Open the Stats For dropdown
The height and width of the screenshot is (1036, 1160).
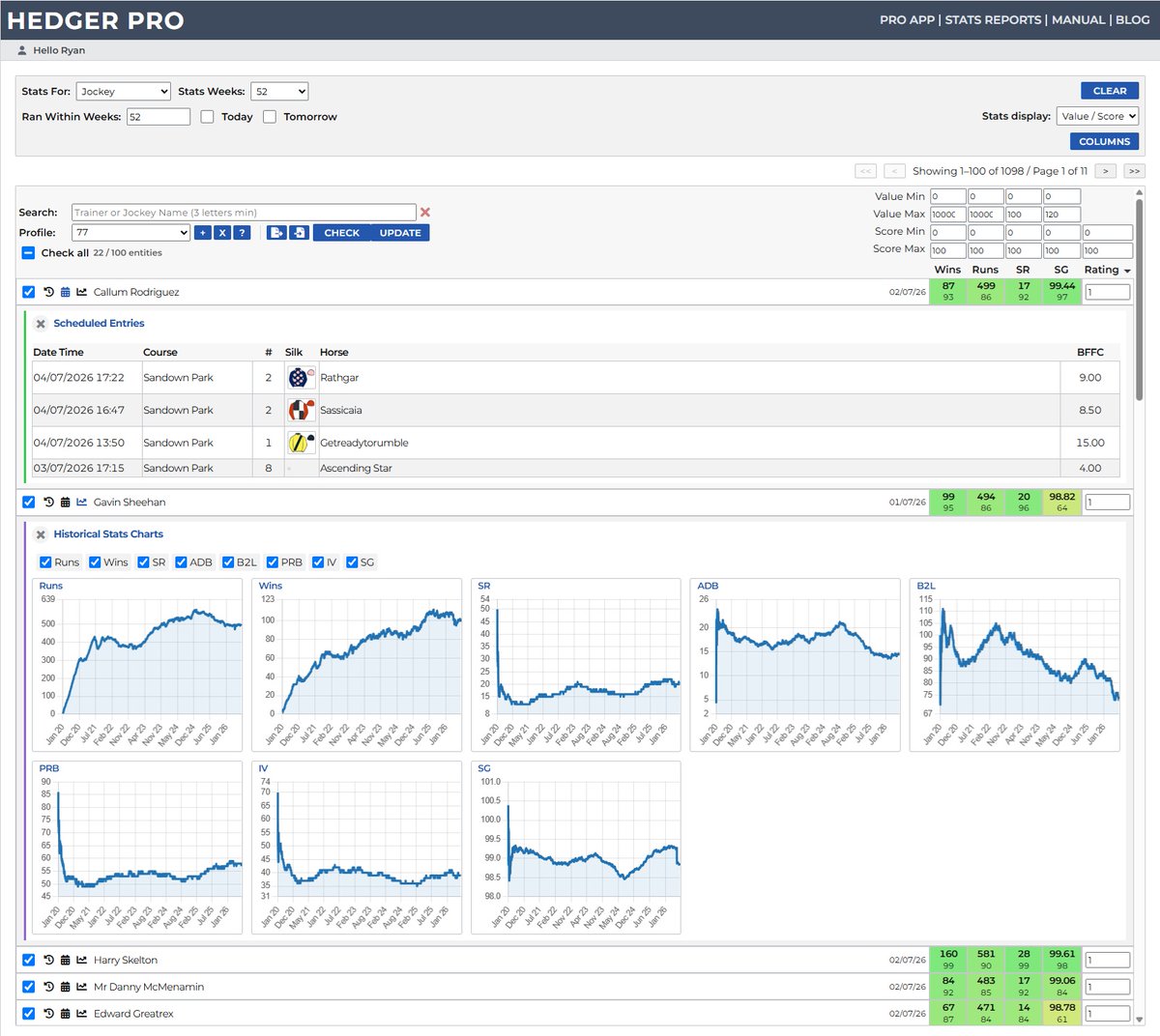point(124,91)
